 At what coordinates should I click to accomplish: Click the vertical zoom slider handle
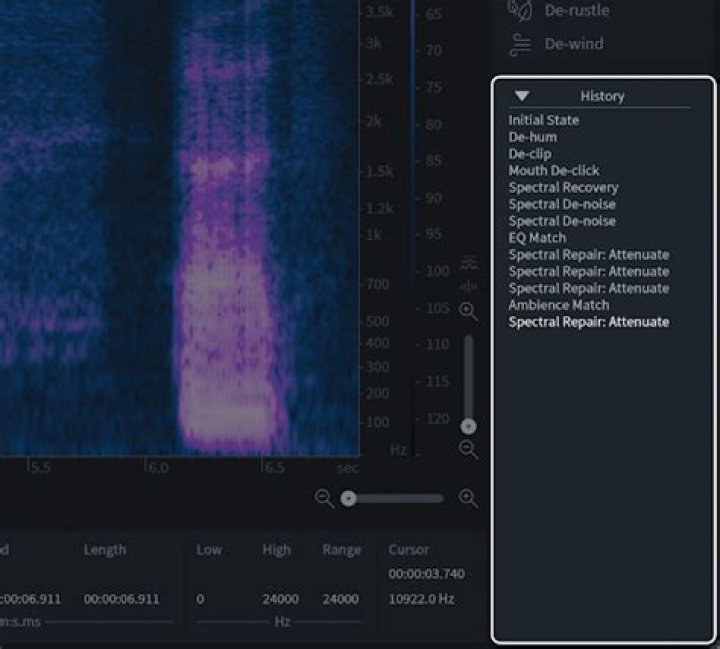(x=468, y=426)
